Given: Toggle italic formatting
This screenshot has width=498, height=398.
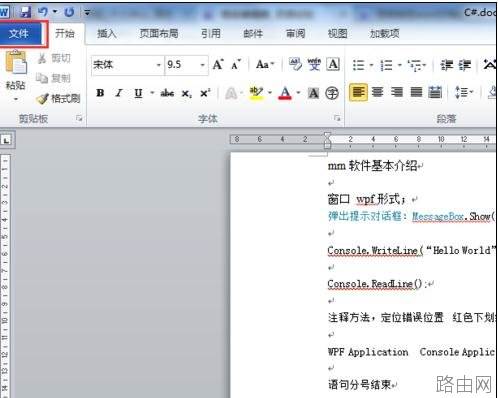Looking at the screenshot, I should 119,93.
